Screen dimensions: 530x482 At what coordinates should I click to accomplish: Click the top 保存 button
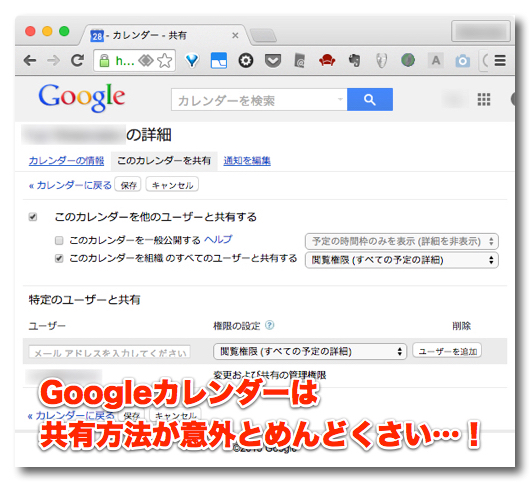[x=128, y=185]
